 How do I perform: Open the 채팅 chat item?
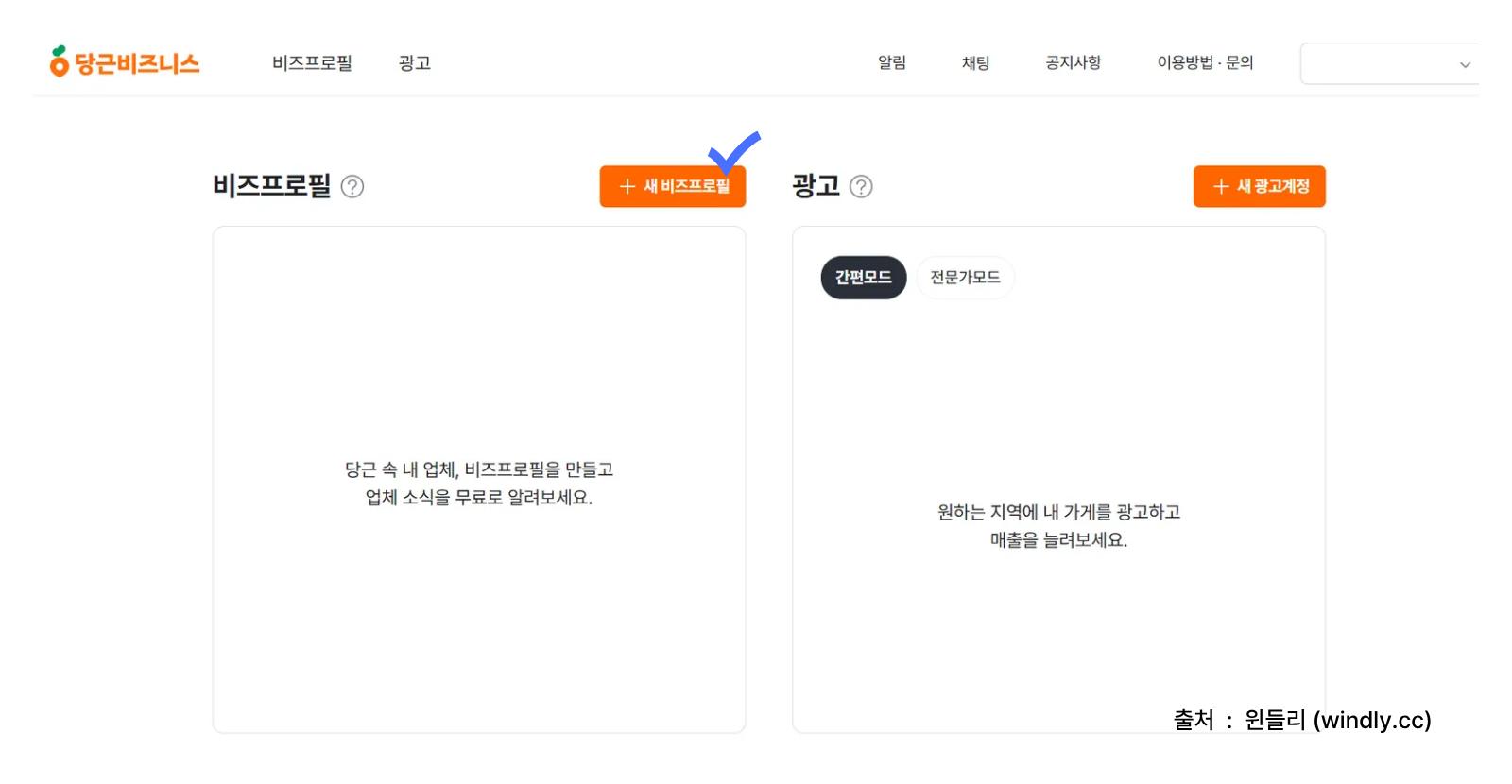click(974, 62)
